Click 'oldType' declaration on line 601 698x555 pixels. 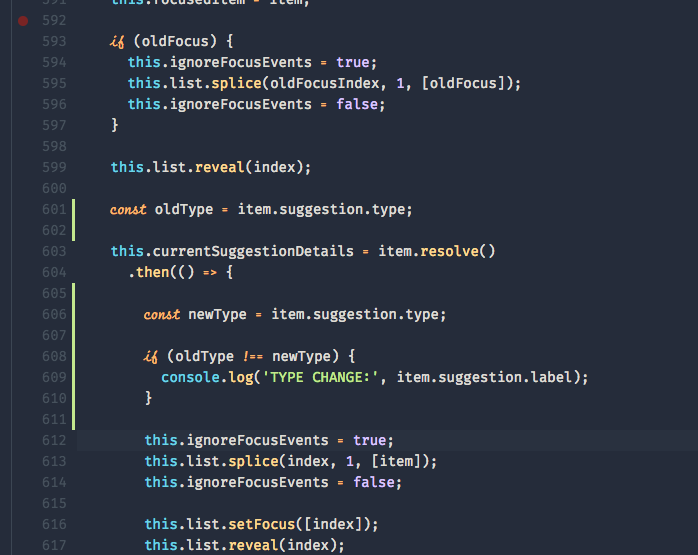pyautogui.click(x=184, y=209)
